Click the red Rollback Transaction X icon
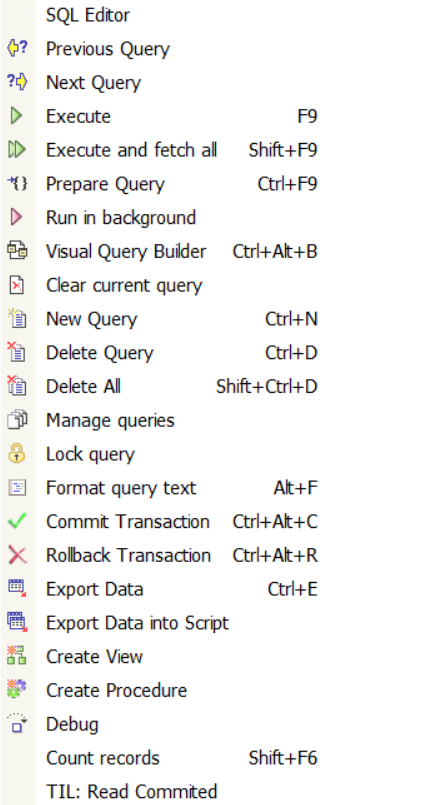Screen dimensions: 422x805 click(x=17, y=555)
